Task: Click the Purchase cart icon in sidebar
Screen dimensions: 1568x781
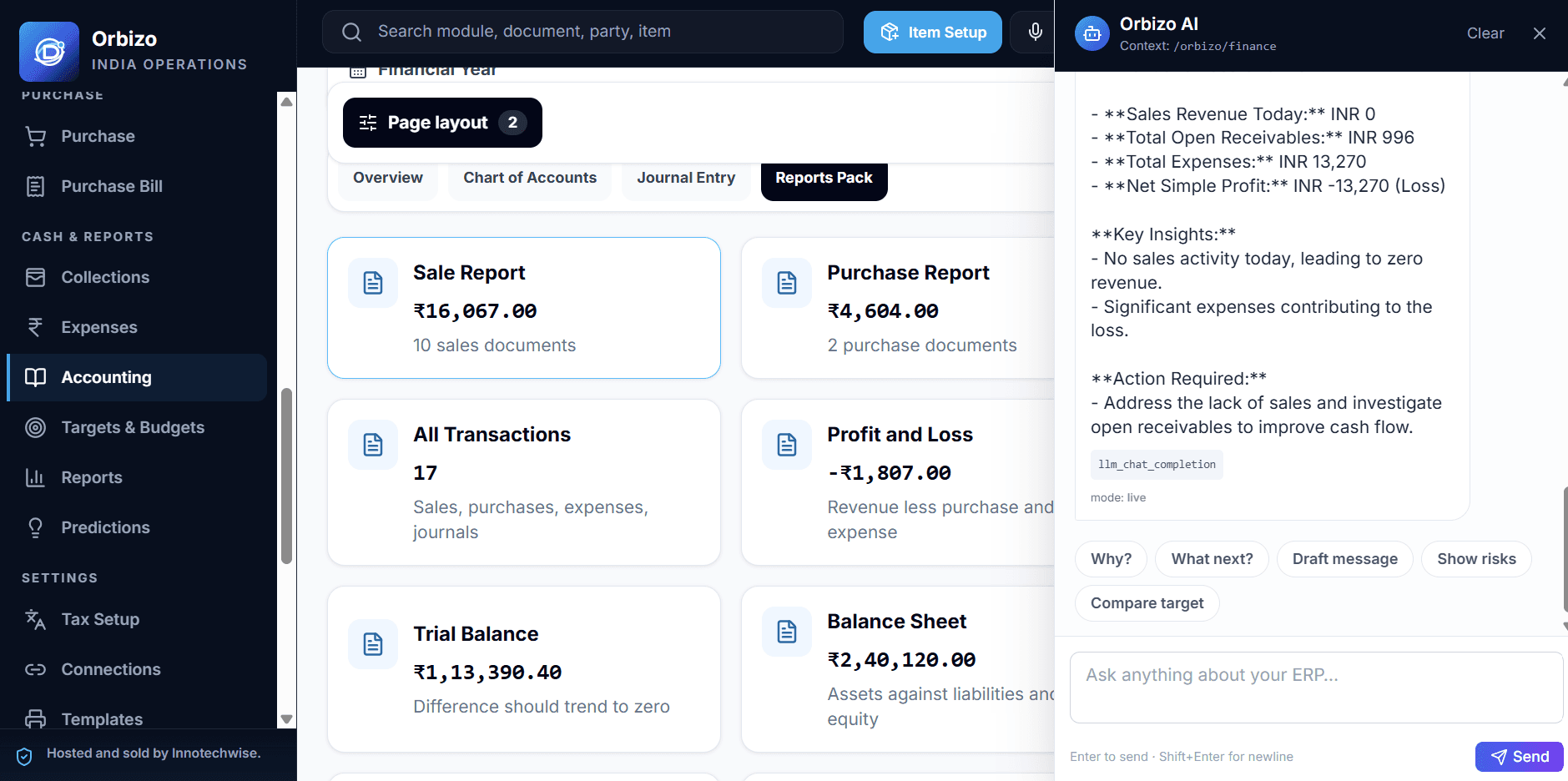Action: click(35, 136)
